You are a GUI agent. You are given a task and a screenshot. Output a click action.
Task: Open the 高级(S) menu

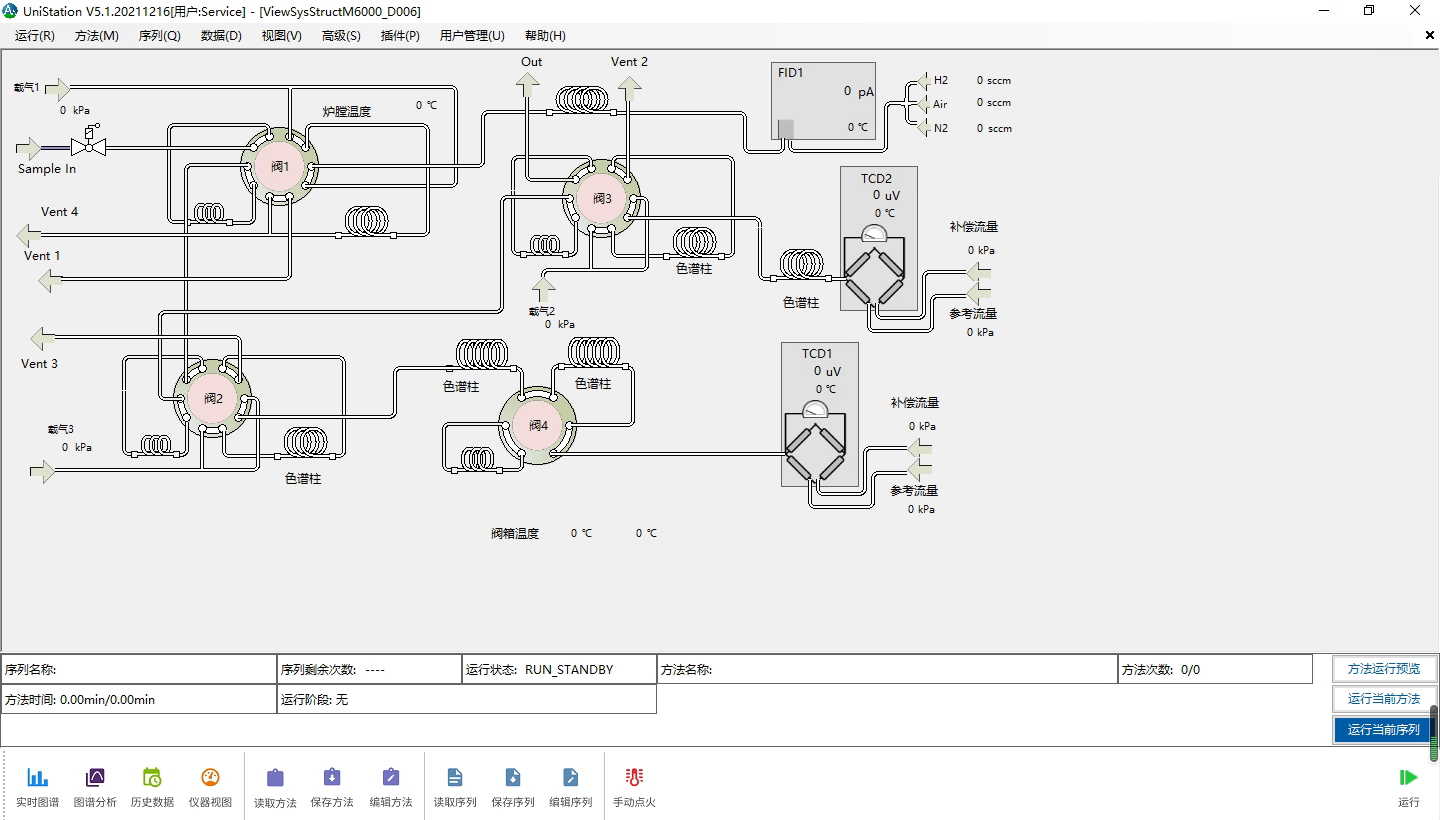(341, 35)
